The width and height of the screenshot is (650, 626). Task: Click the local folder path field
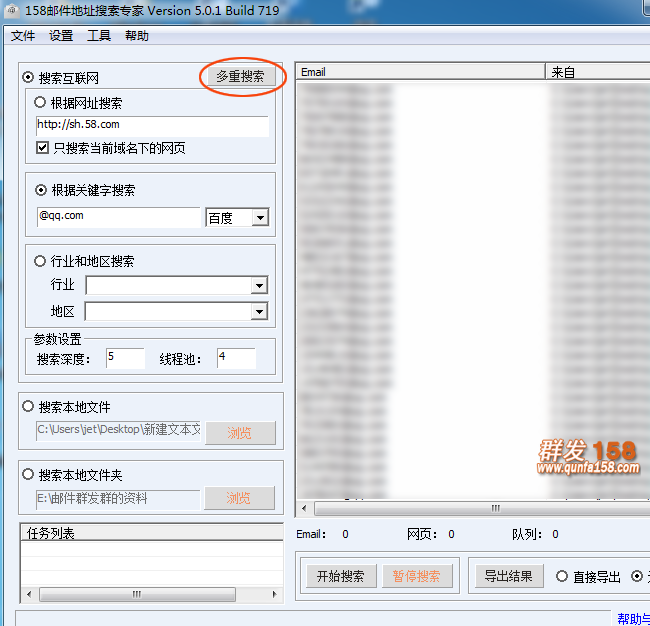coord(118,499)
